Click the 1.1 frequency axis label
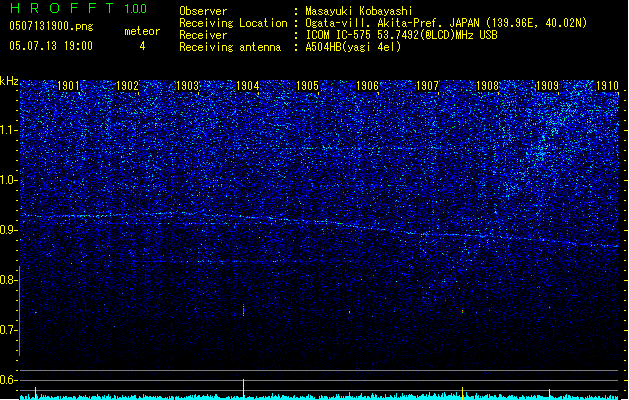The width and height of the screenshot is (629, 400). click(x=9, y=130)
